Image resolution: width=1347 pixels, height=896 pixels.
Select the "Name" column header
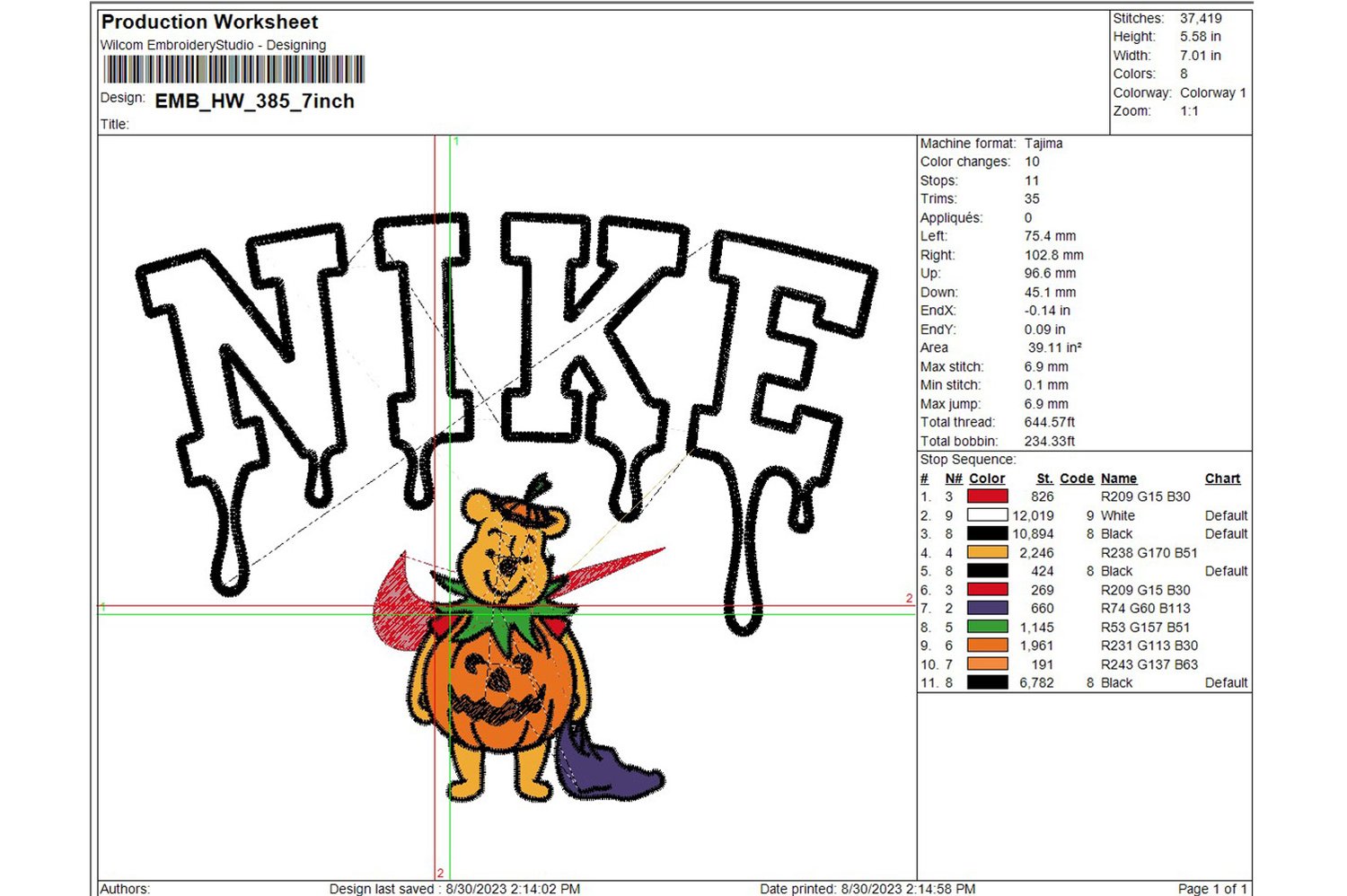coord(1119,479)
